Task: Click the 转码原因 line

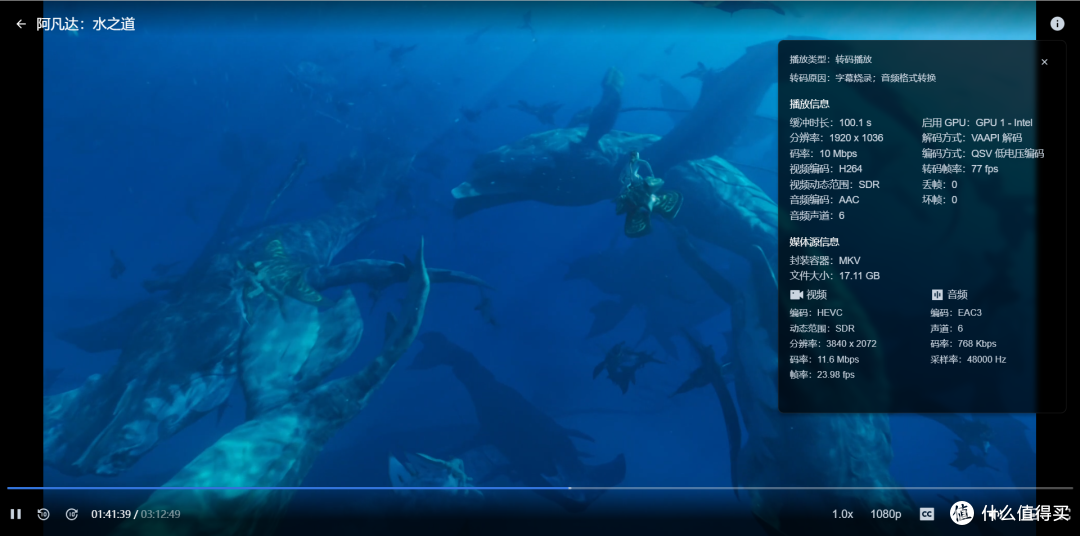Action: pyautogui.click(x=862, y=78)
